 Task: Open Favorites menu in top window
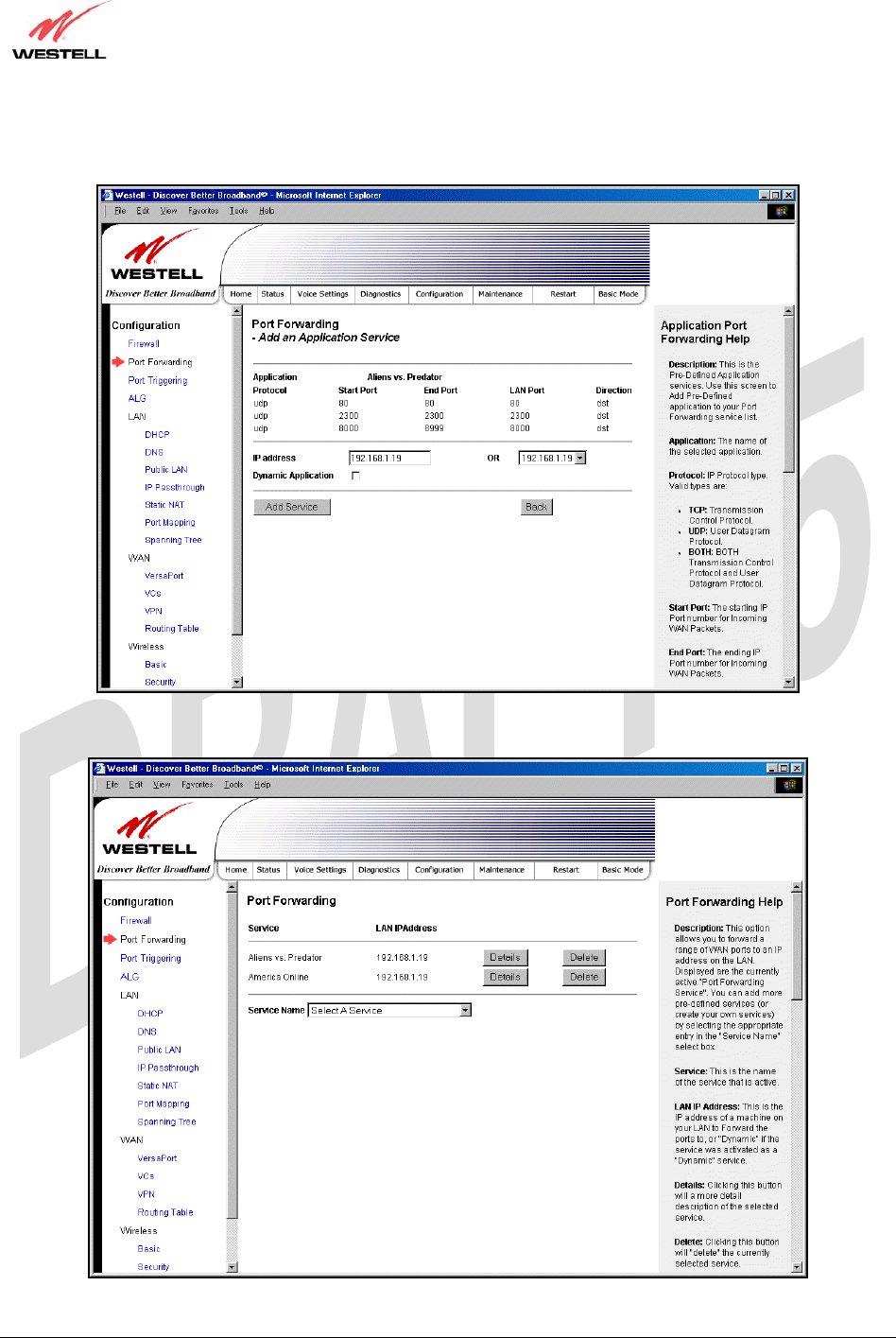pyautogui.click(x=203, y=211)
